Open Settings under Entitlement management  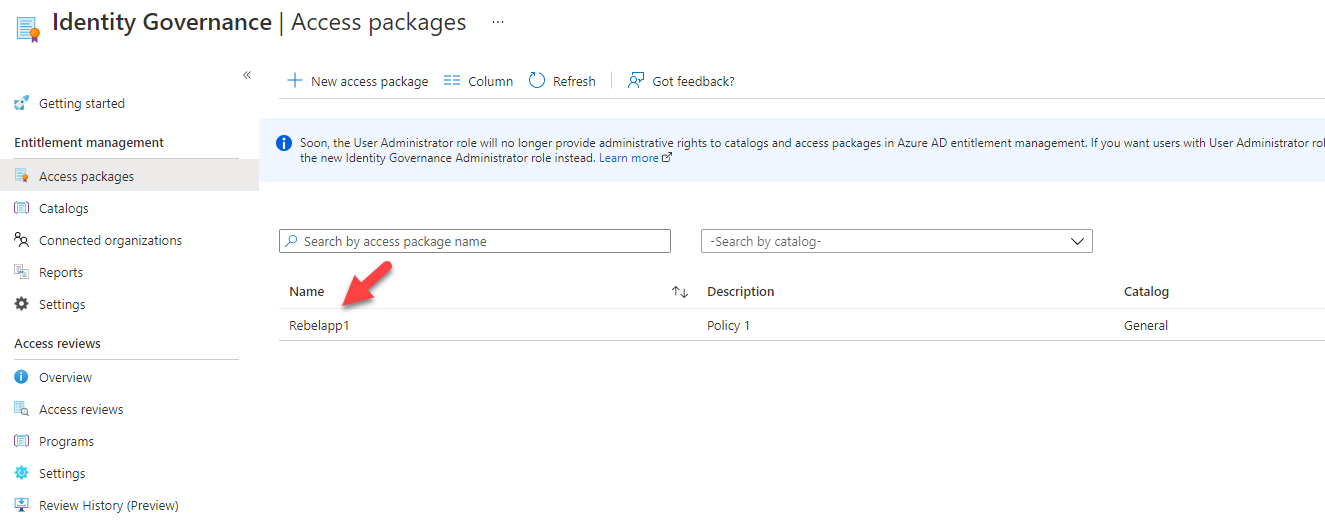click(62, 304)
